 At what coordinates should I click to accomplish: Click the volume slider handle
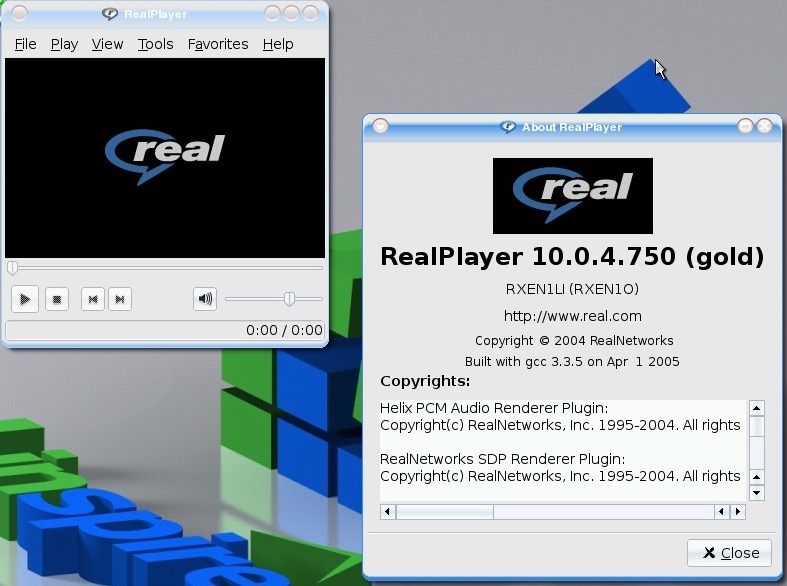[x=289, y=298]
